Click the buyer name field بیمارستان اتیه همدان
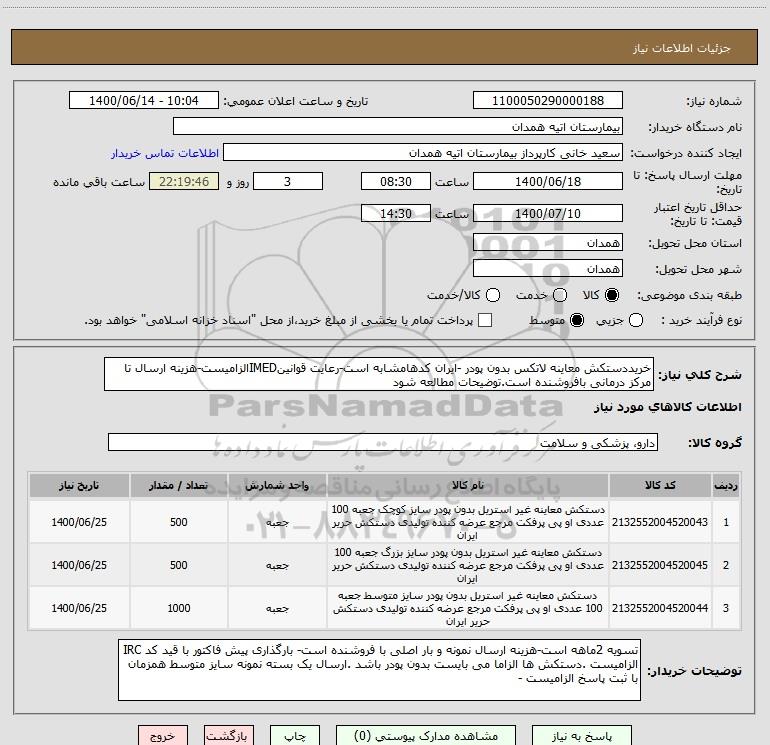 pos(398,126)
